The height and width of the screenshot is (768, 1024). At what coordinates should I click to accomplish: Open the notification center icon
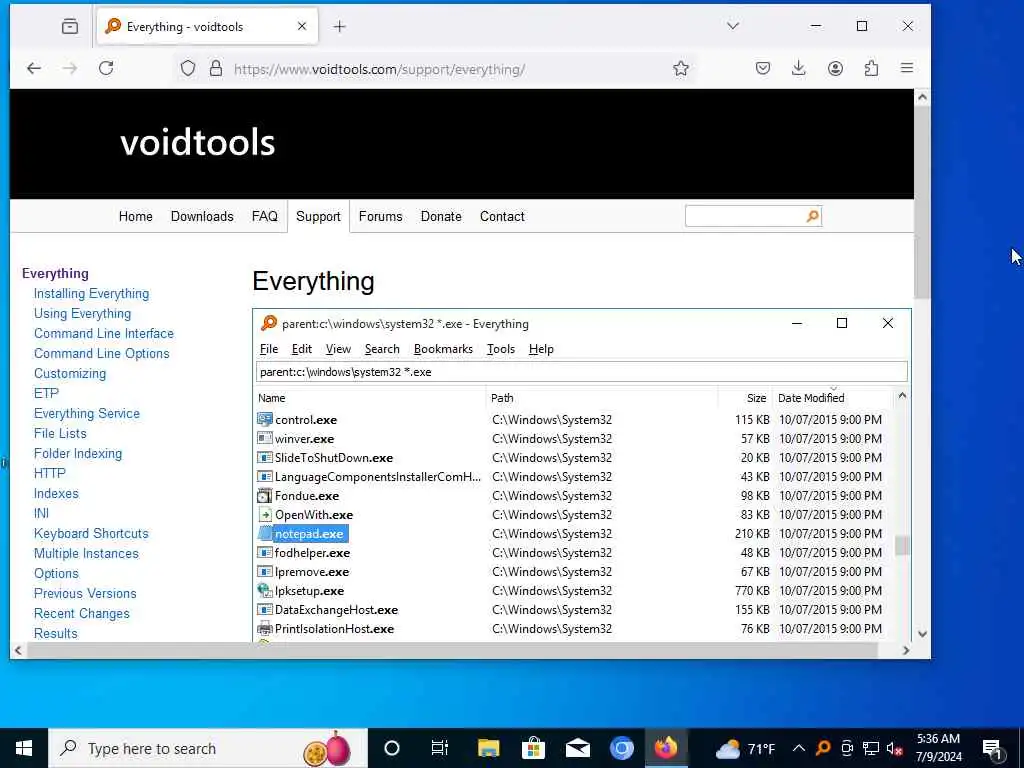pos(992,749)
